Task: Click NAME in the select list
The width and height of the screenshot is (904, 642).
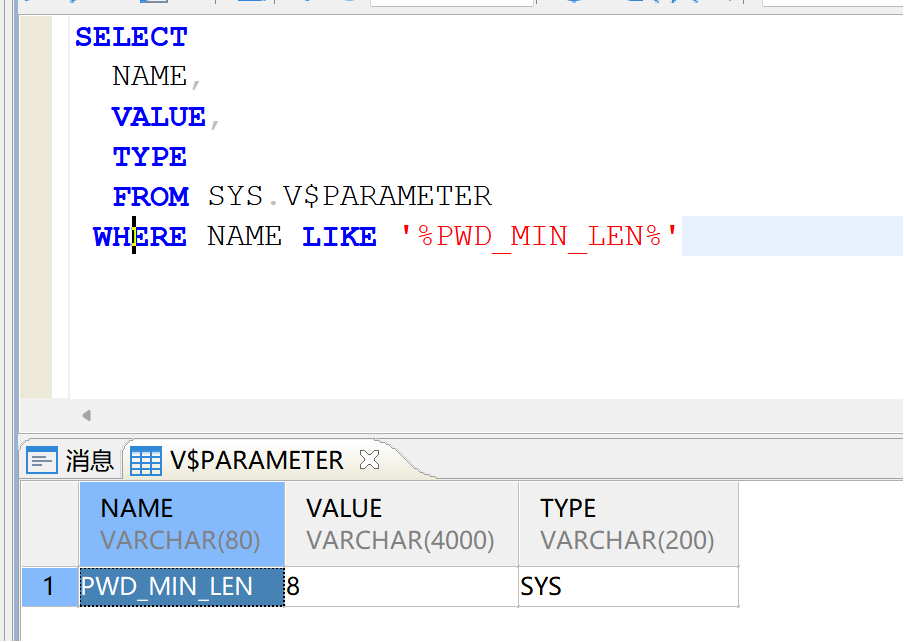Action: [x=149, y=77]
